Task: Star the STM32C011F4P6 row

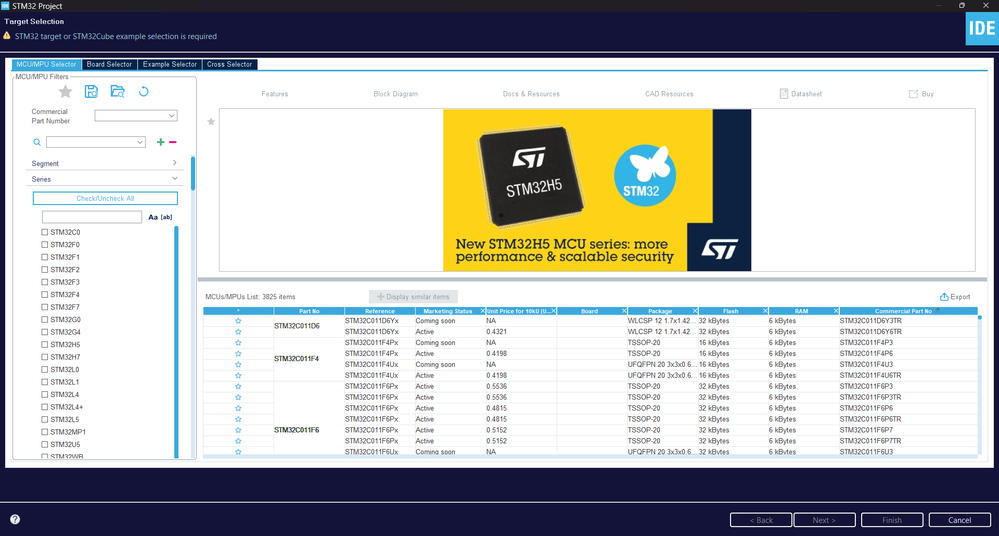Action: tap(238, 354)
